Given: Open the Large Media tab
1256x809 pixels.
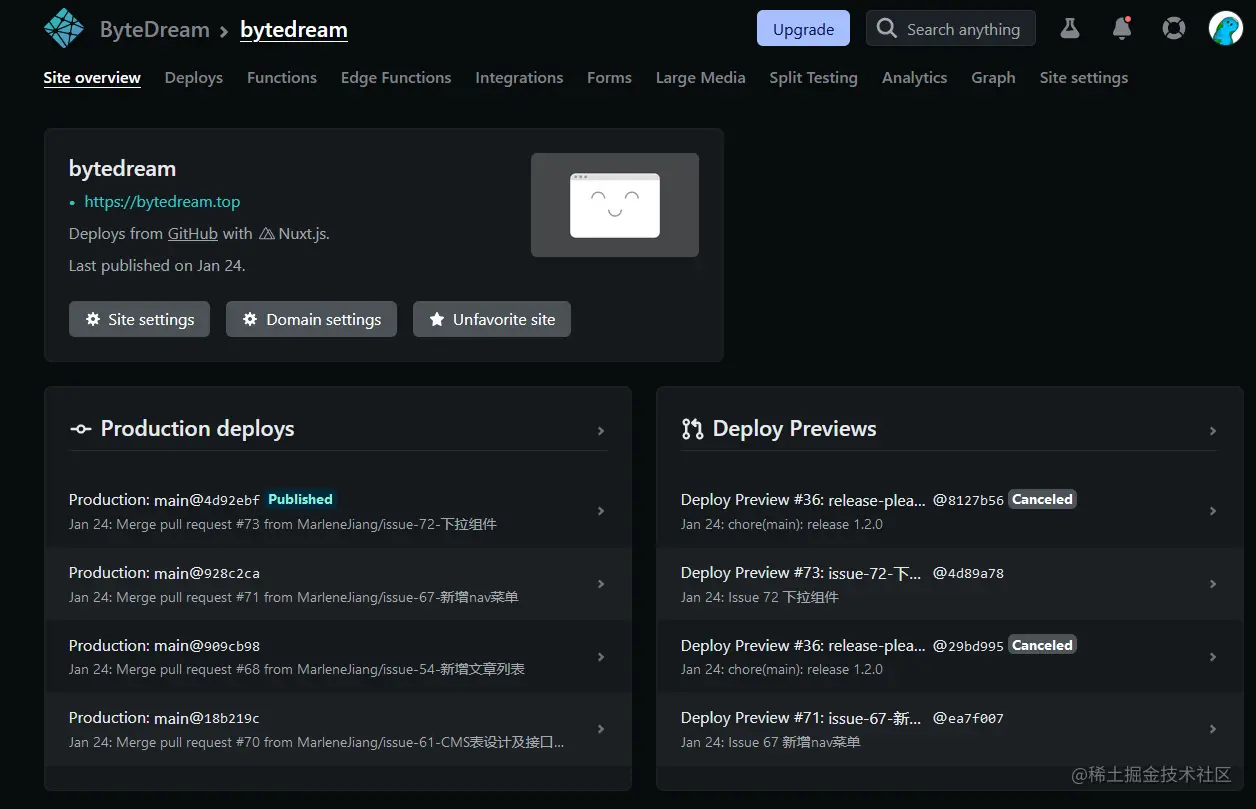Looking at the screenshot, I should 700,77.
